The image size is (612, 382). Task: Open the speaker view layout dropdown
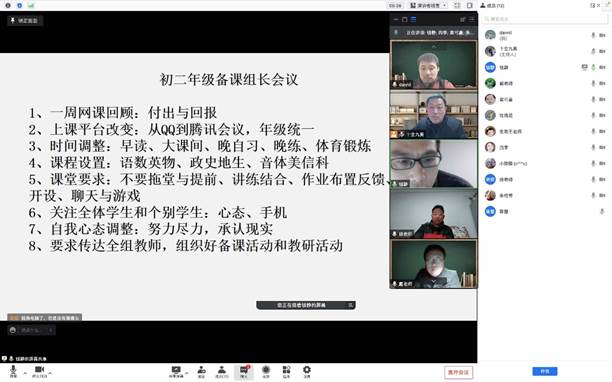point(428,5)
